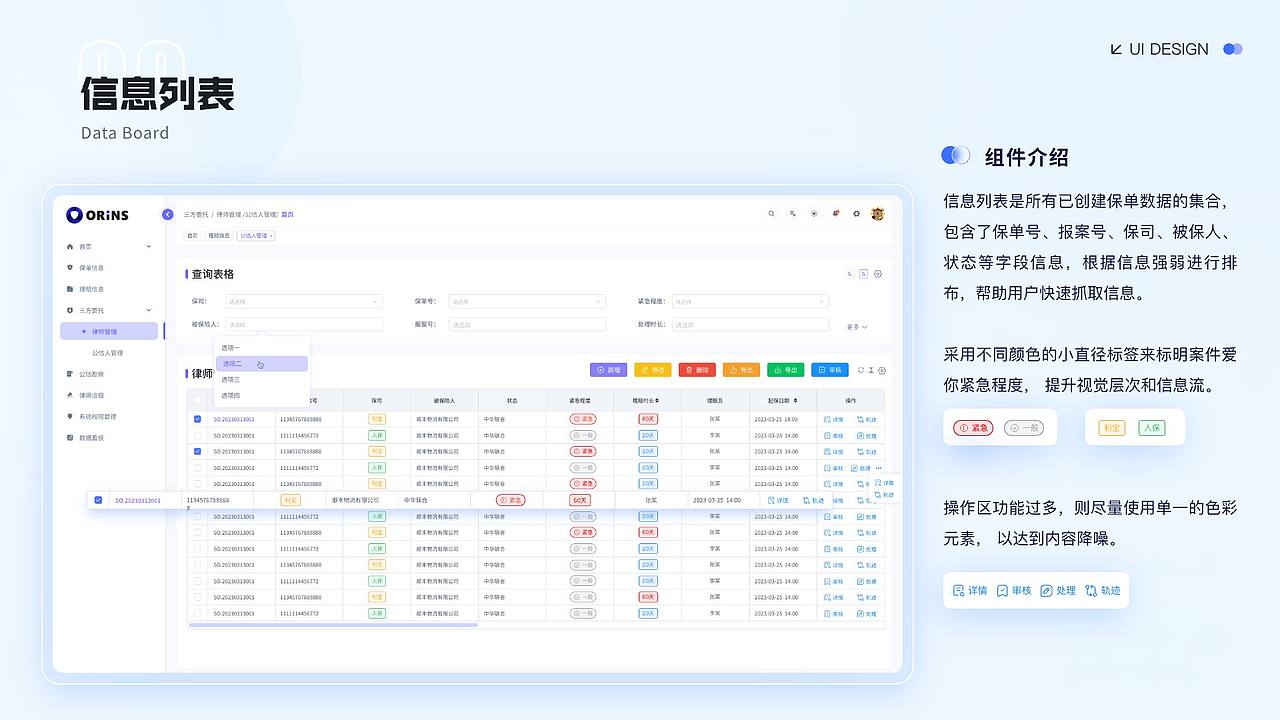Expand the 首页 chevron in the sidebar

click(149, 246)
